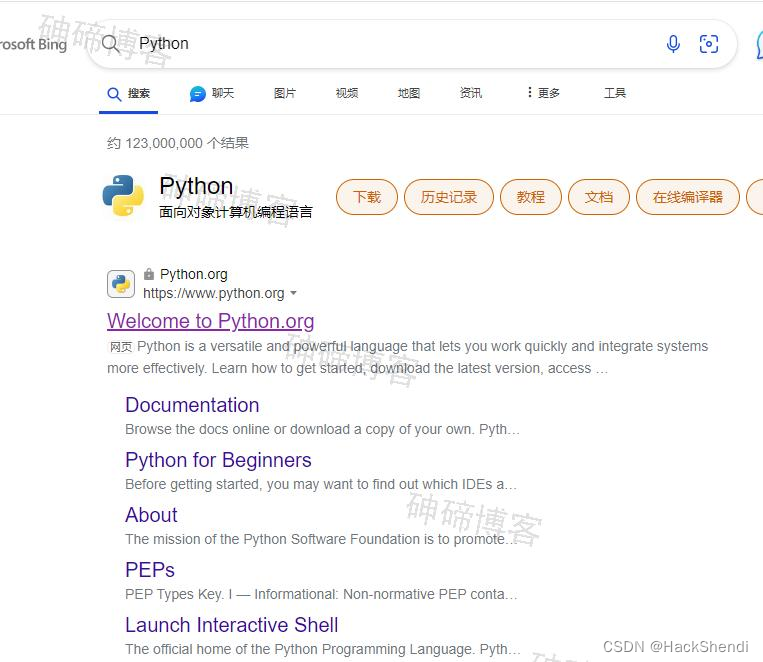
Task: Expand the dropdown arrow after python.org URL
Action: tap(293, 293)
